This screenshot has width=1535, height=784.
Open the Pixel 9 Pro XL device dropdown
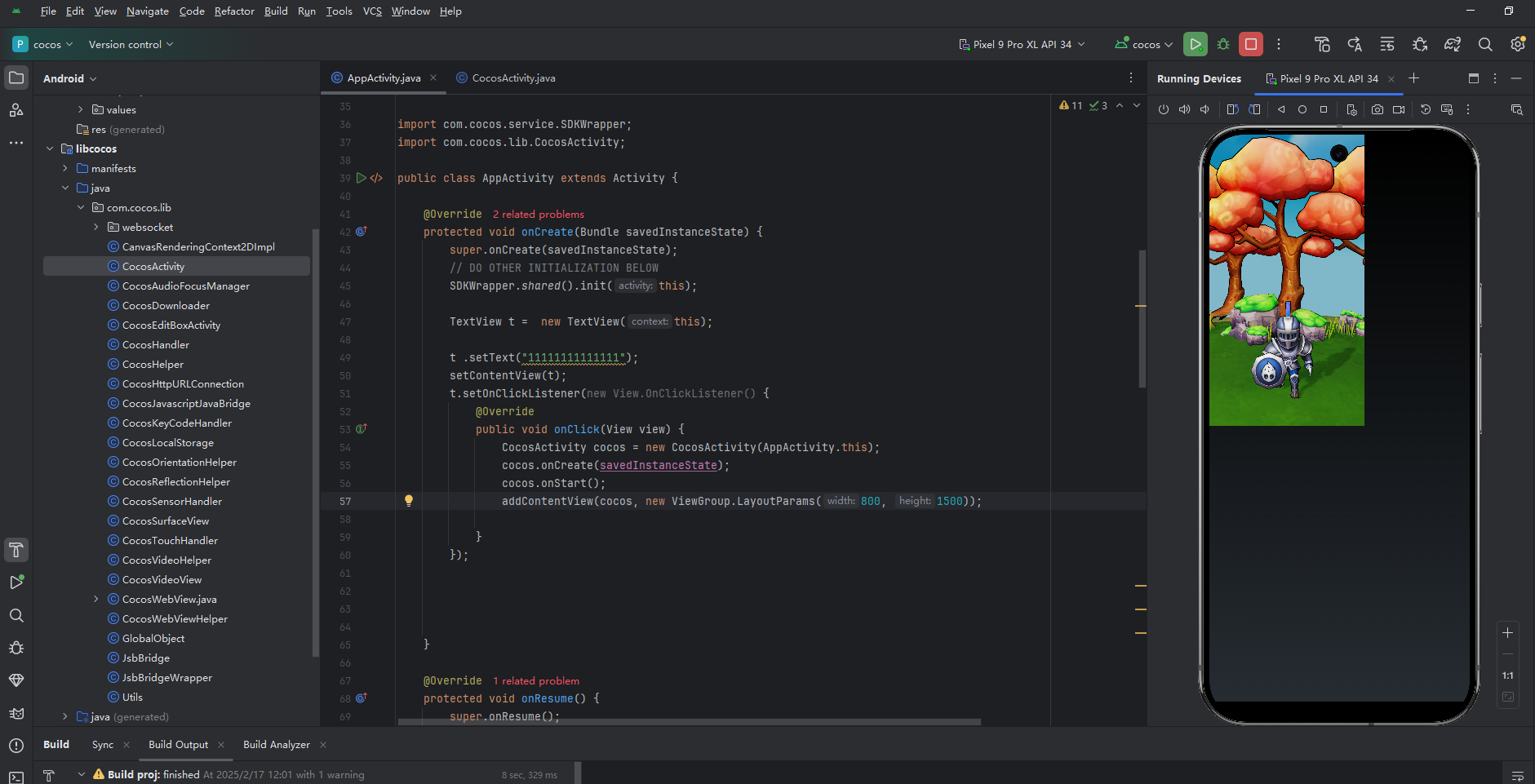coord(1023,44)
